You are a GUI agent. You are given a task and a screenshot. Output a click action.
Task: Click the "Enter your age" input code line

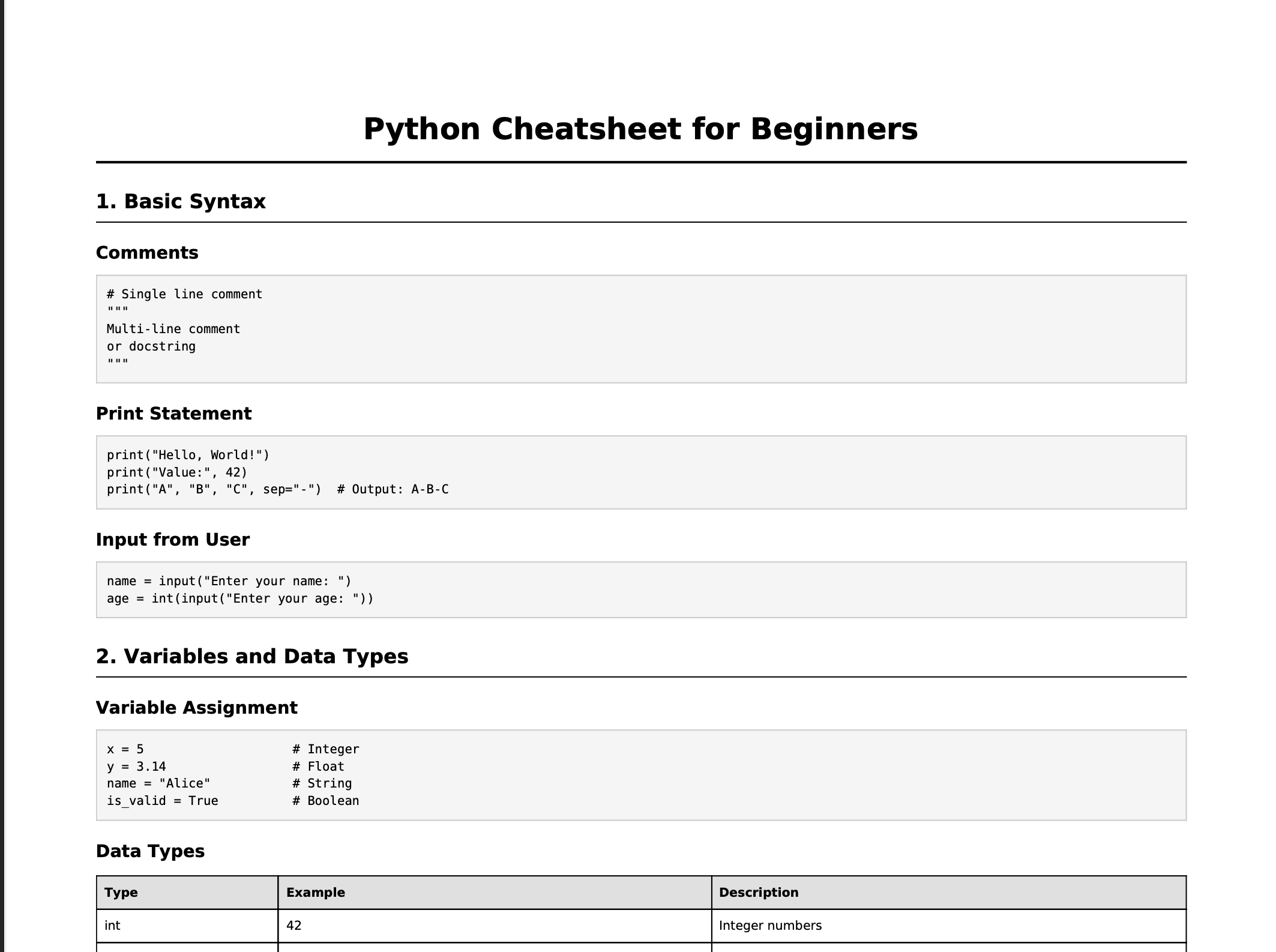pyautogui.click(x=240, y=598)
